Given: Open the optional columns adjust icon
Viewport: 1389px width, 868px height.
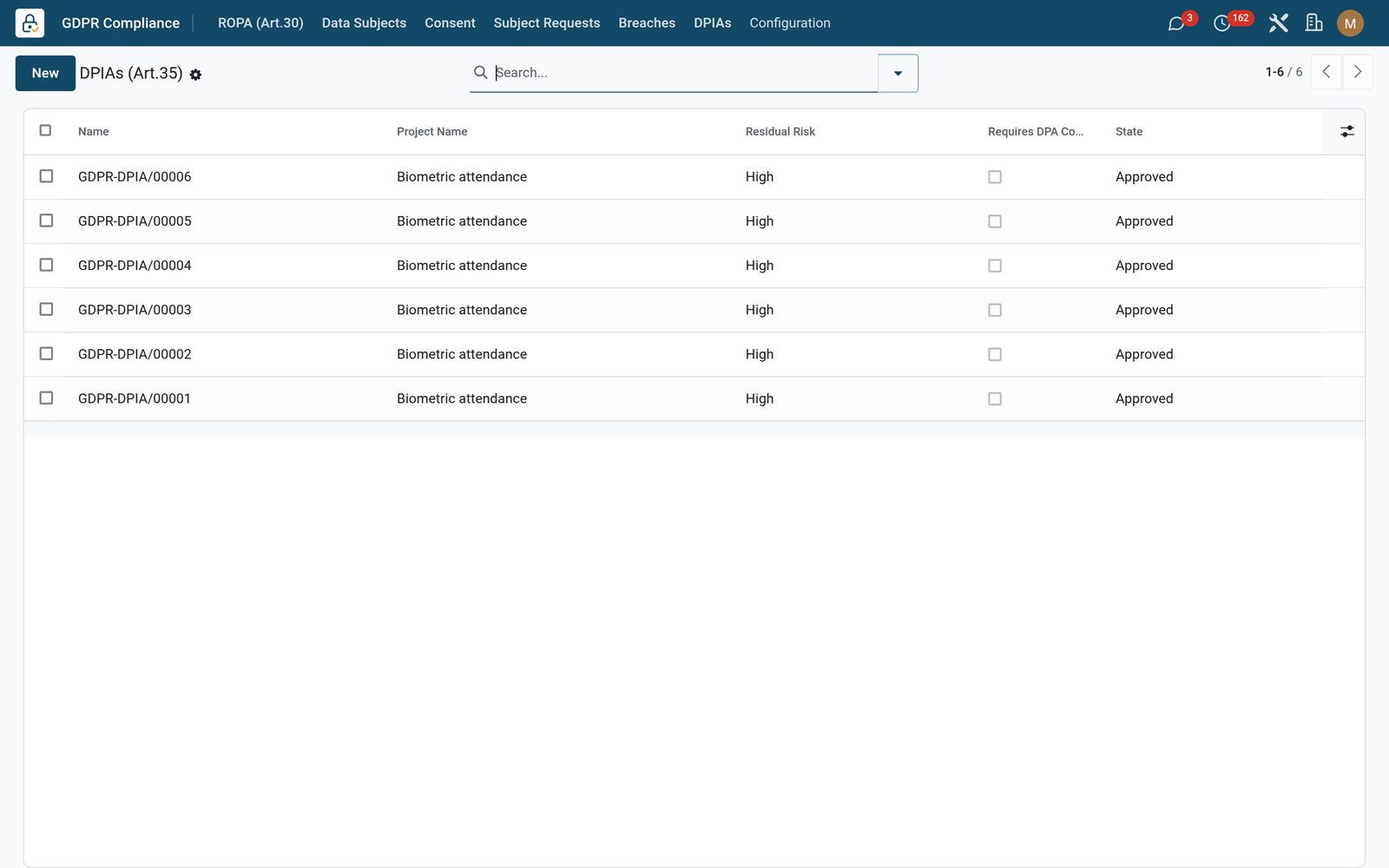Looking at the screenshot, I should (1346, 131).
